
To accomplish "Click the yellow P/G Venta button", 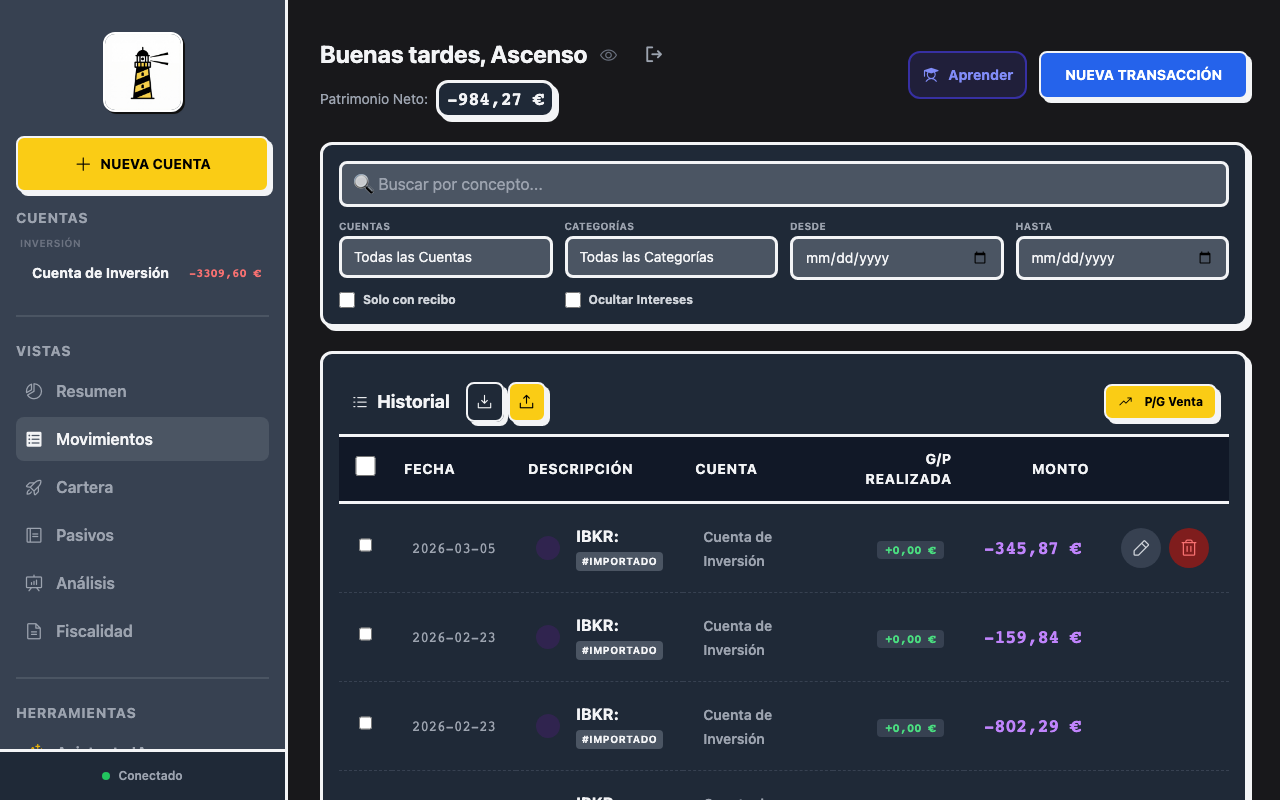I will pyautogui.click(x=1160, y=402).
